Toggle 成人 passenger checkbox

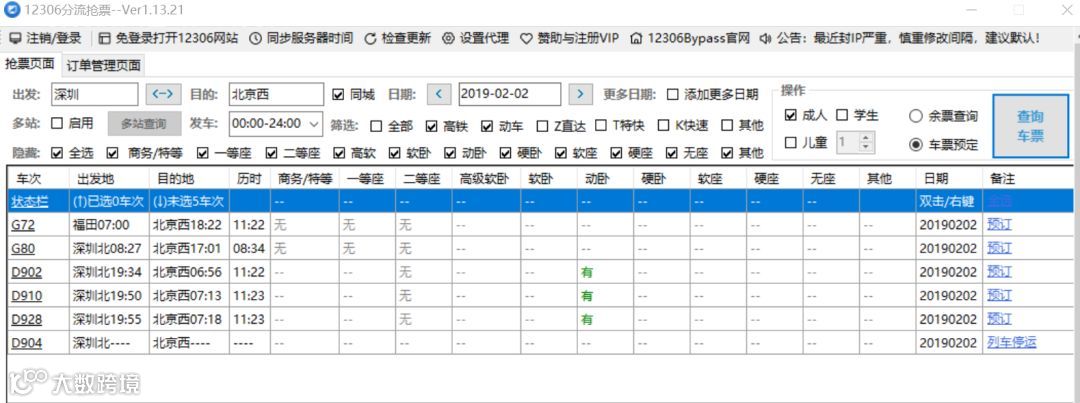click(x=791, y=115)
